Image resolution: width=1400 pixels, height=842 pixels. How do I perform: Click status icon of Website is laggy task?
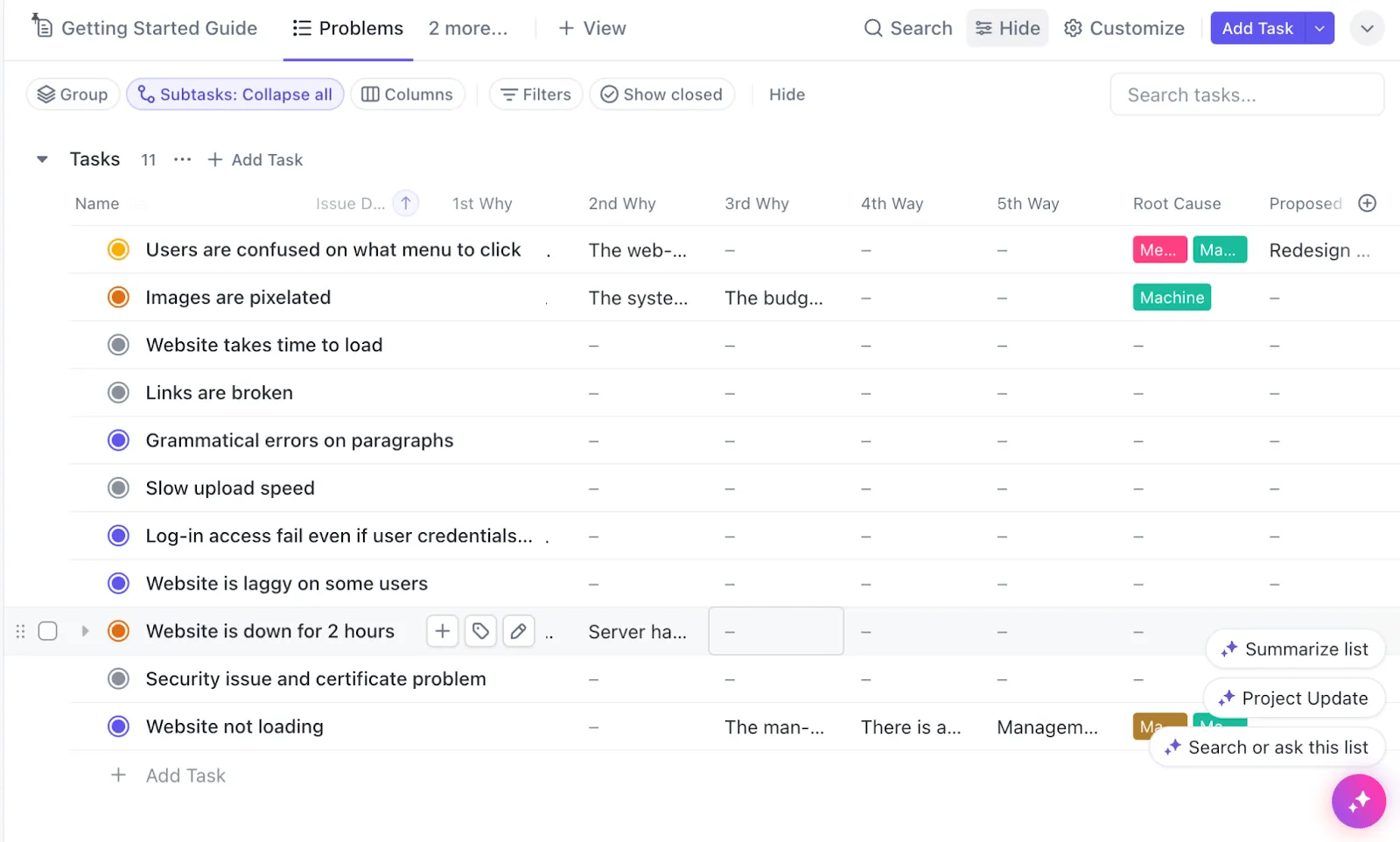tap(118, 583)
